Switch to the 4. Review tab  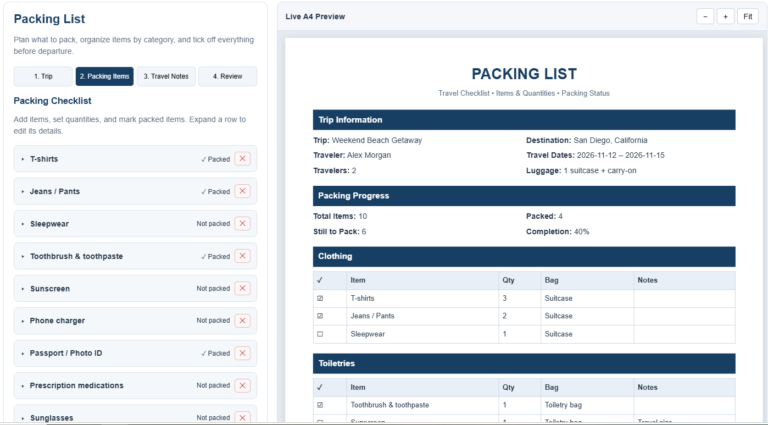(x=227, y=76)
